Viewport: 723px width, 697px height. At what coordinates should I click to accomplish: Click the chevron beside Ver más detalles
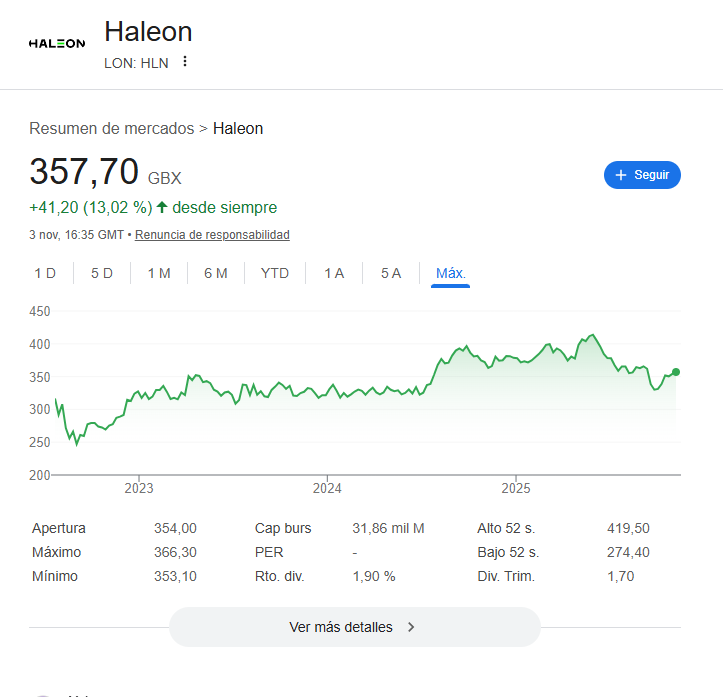coord(411,627)
